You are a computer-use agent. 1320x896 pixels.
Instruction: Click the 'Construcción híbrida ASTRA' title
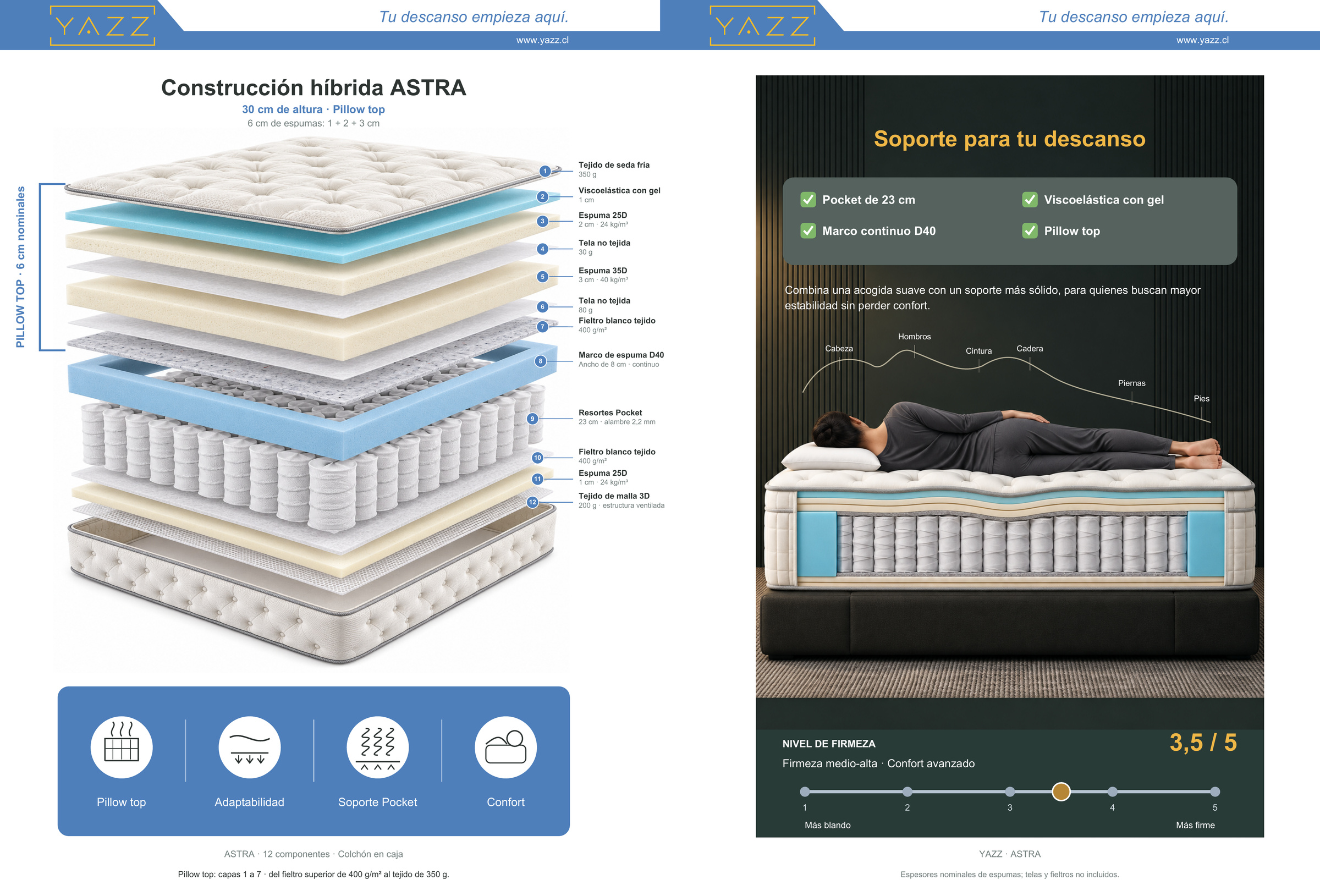[x=313, y=87]
